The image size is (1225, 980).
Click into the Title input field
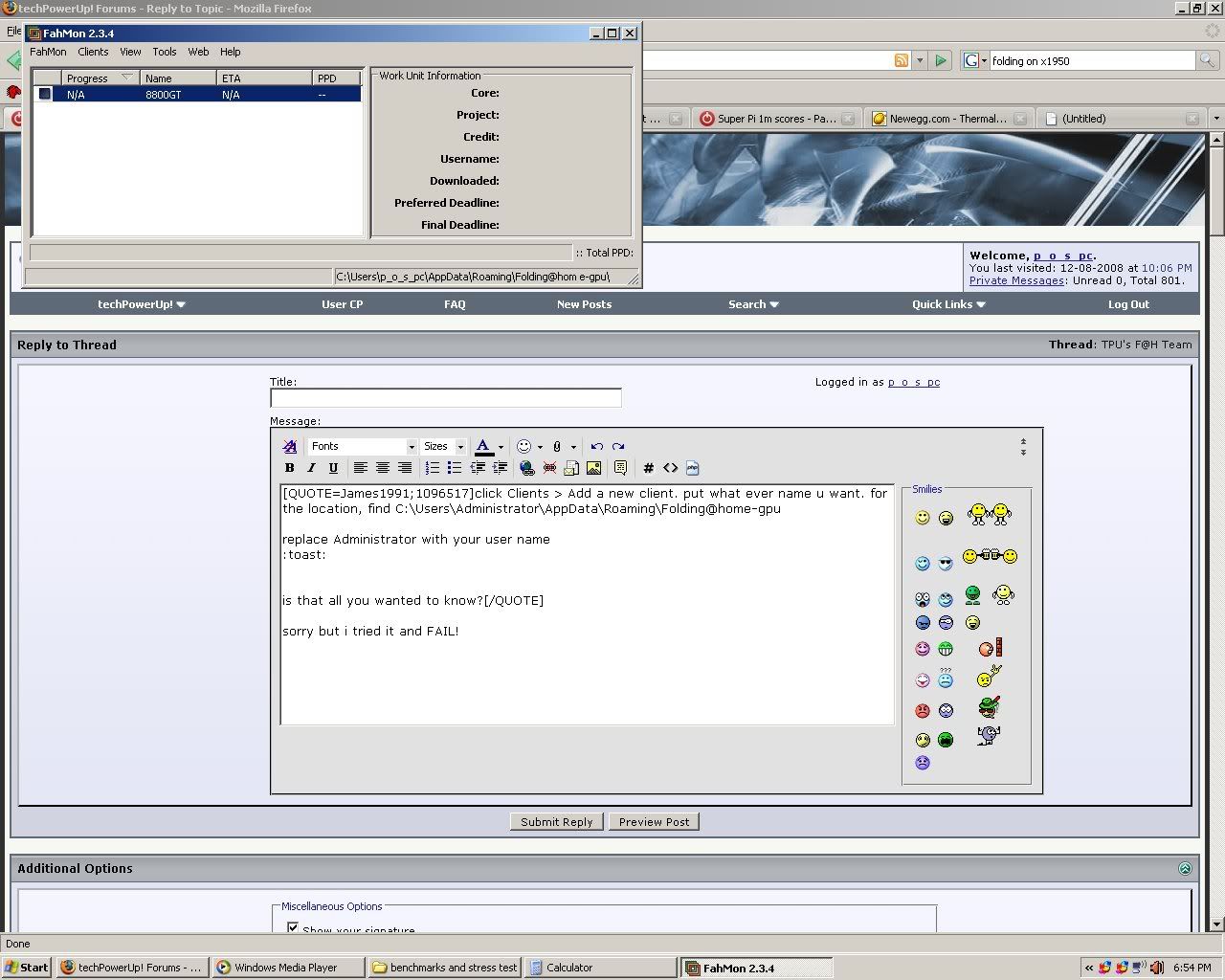(446, 397)
